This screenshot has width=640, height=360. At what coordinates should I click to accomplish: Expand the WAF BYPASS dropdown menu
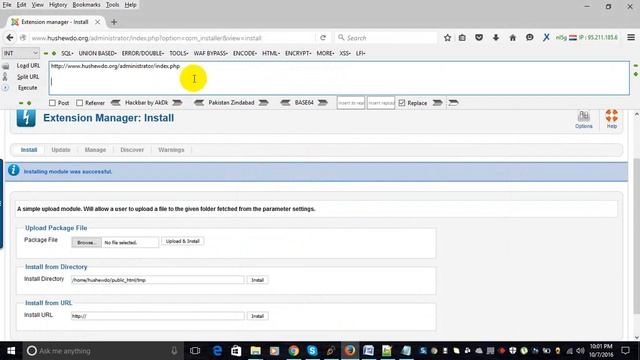(211, 53)
